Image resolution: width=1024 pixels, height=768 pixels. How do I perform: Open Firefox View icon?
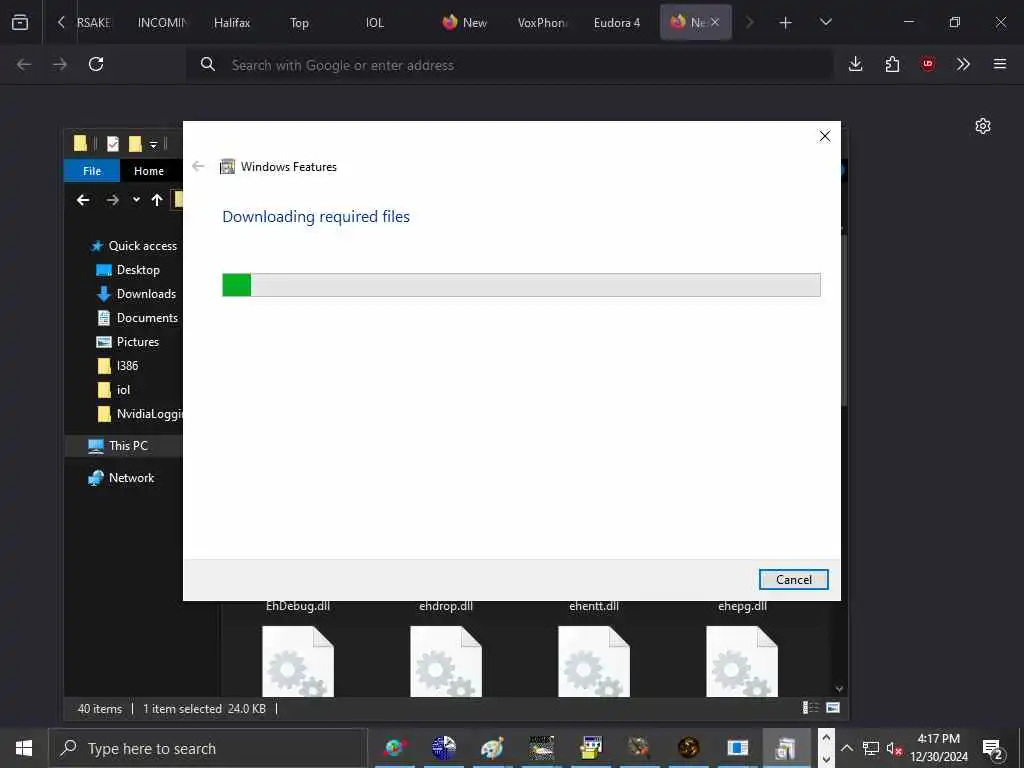(x=20, y=22)
